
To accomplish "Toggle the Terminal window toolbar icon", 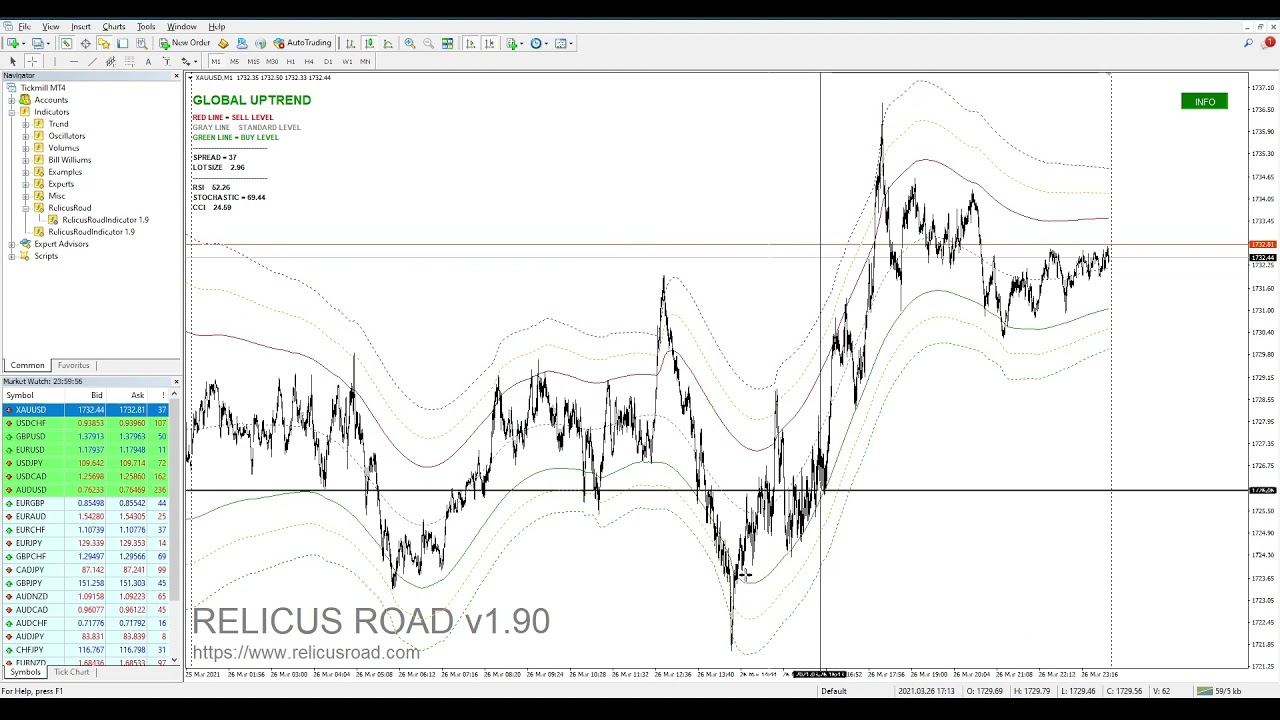I will pos(123,43).
